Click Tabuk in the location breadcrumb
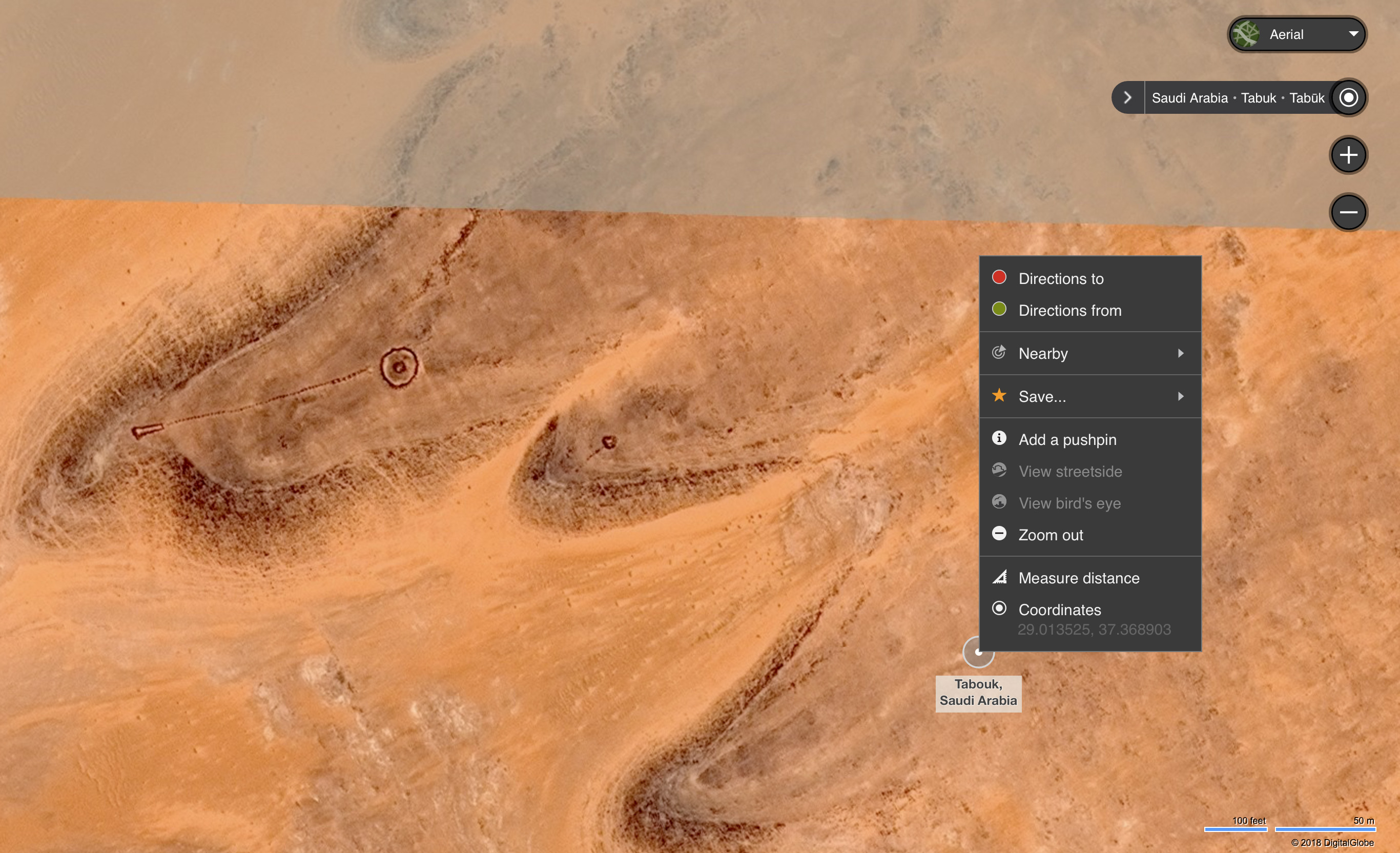Viewport: 1400px width, 853px height. 1258,98
